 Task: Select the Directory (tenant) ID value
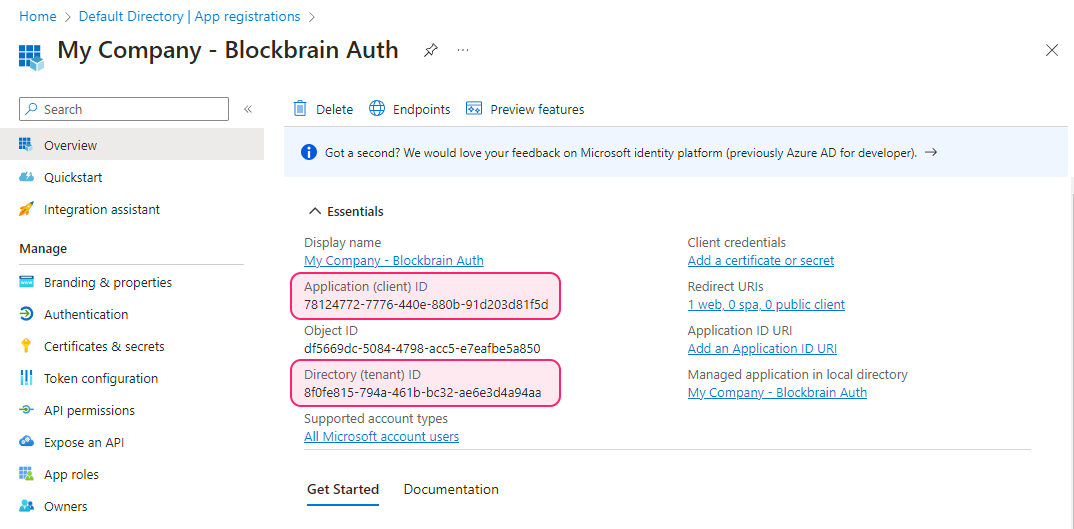423,393
